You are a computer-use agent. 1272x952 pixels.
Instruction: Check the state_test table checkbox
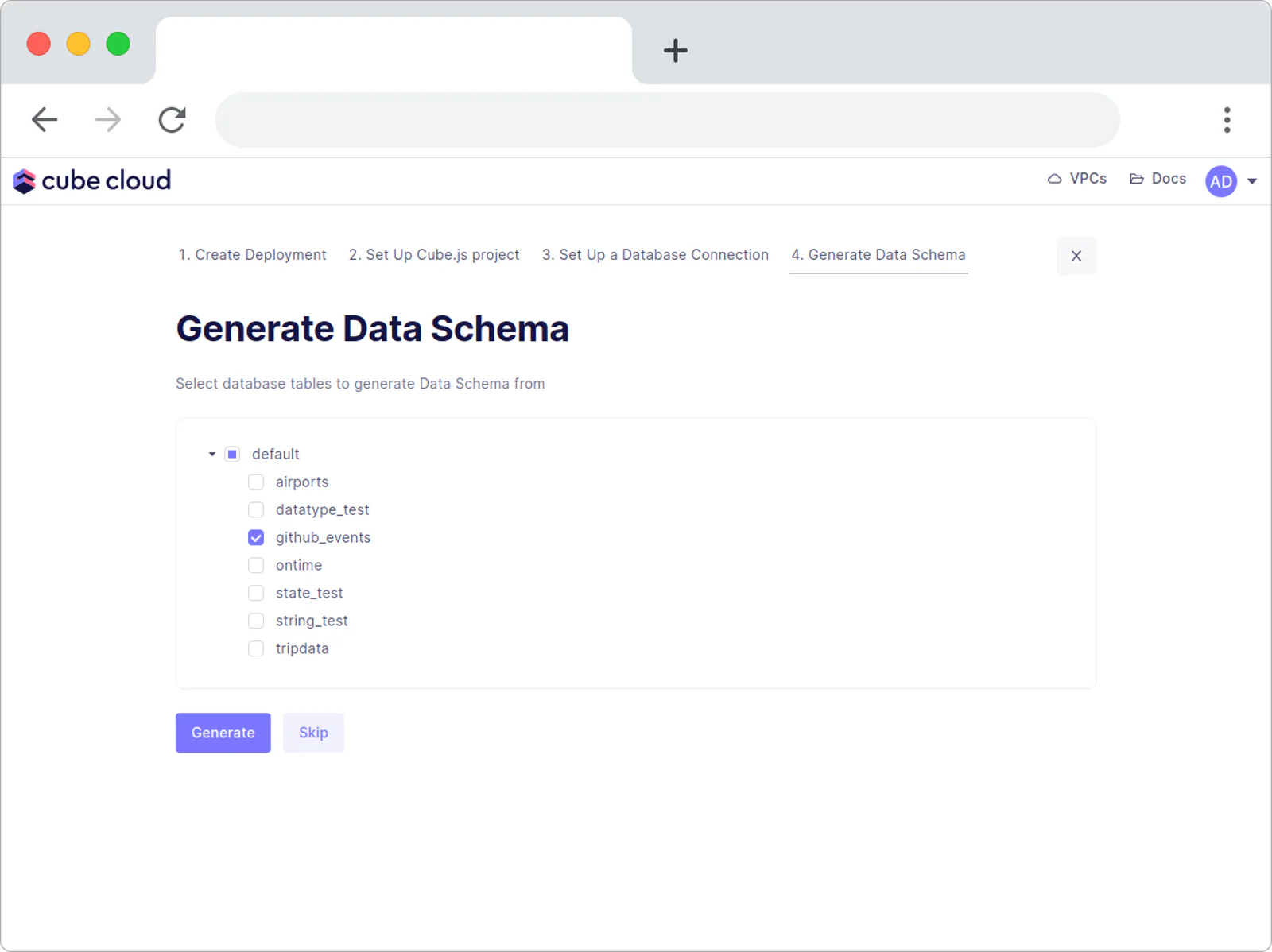(x=256, y=594)
